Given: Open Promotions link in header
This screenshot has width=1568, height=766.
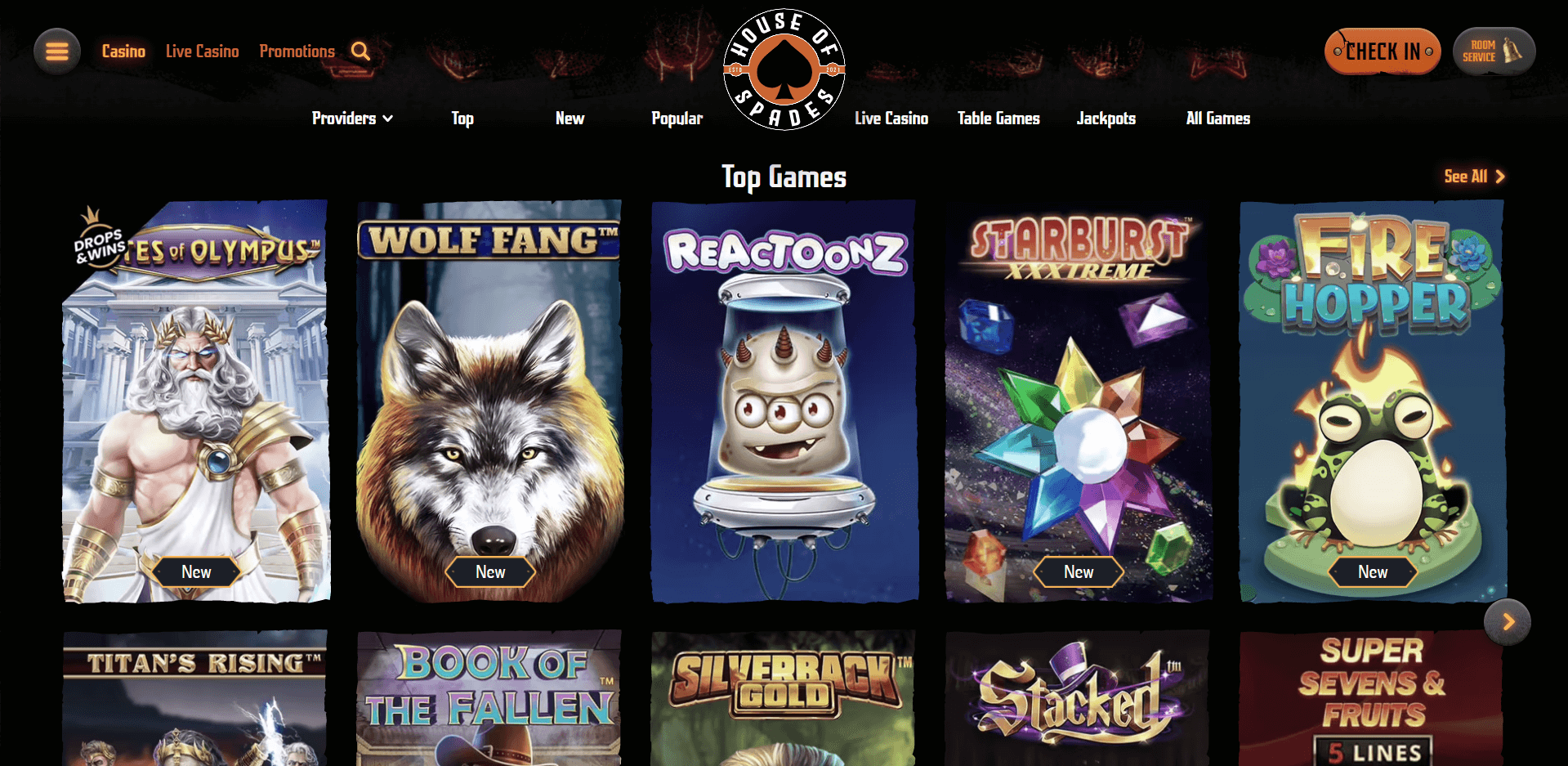Looking at the screenshot, I should point(297,52).
